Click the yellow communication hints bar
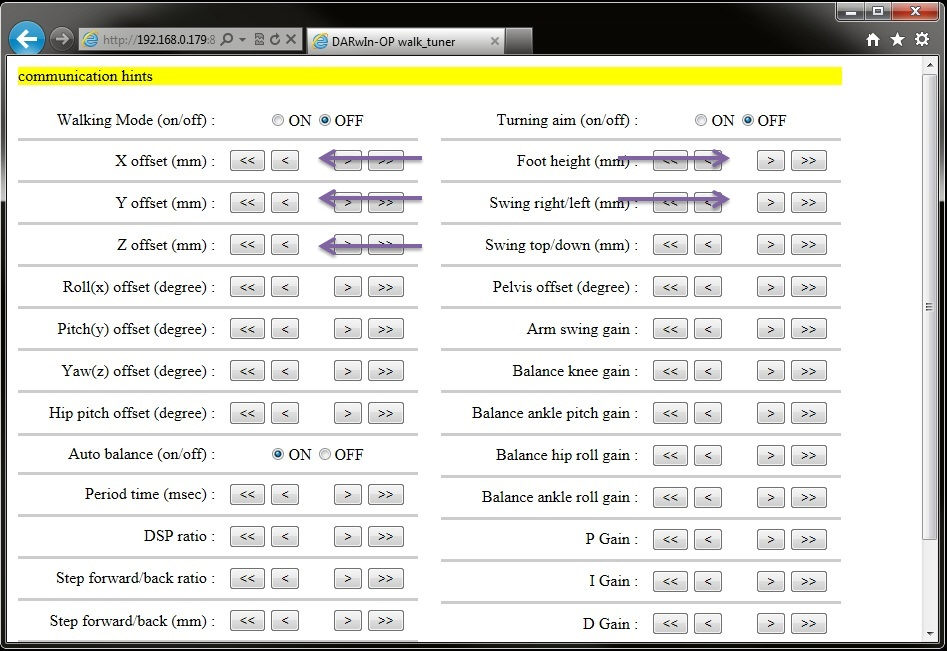This screenshot has height=651, width=947. pyautogui.click(x=429, y=76)
